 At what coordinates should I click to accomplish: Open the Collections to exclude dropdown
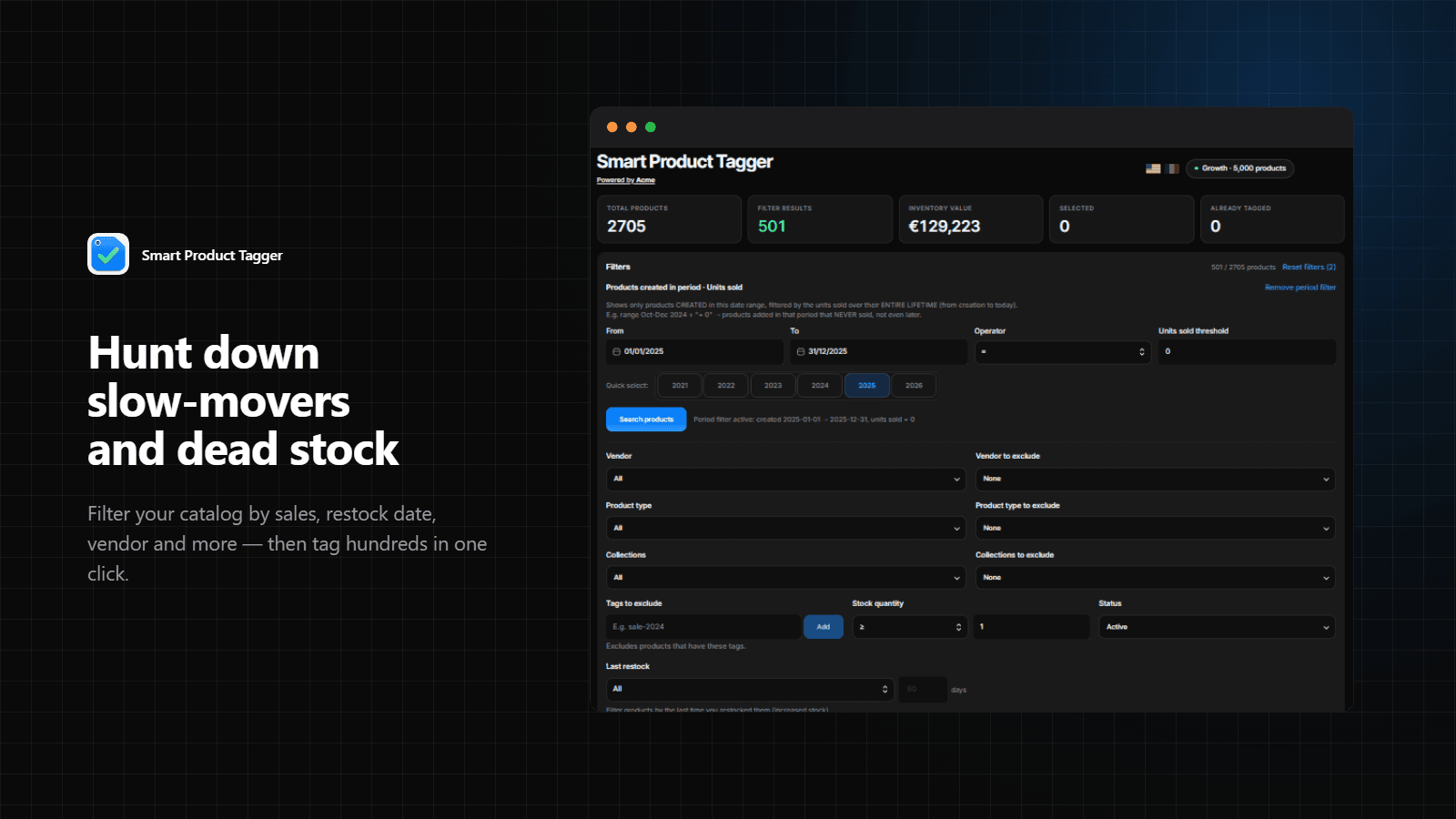1156,578
